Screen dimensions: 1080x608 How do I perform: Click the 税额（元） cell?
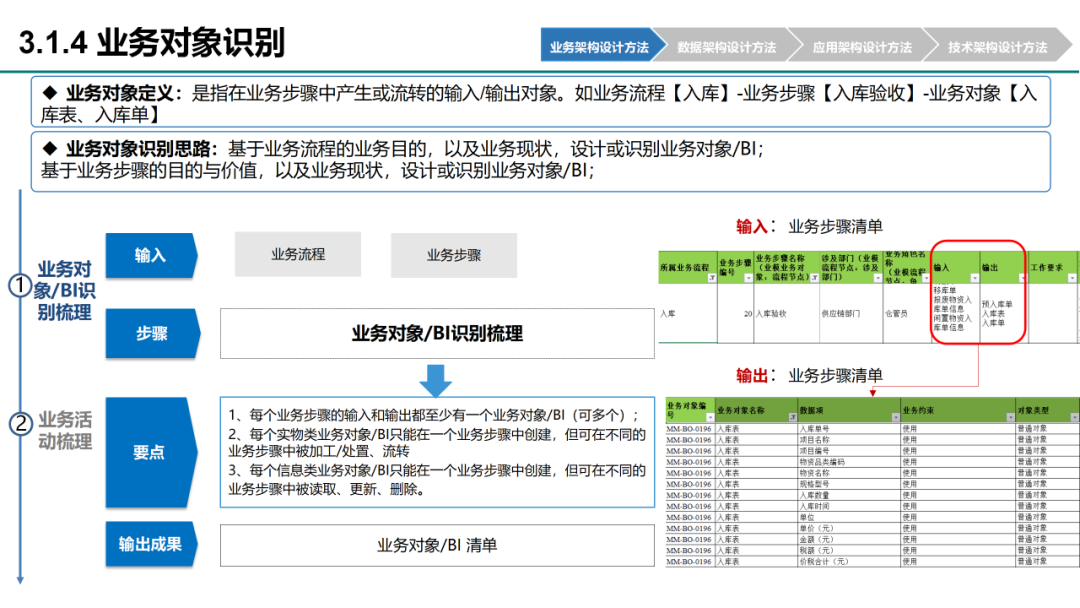pyautogui.click(x=849, y=549)
